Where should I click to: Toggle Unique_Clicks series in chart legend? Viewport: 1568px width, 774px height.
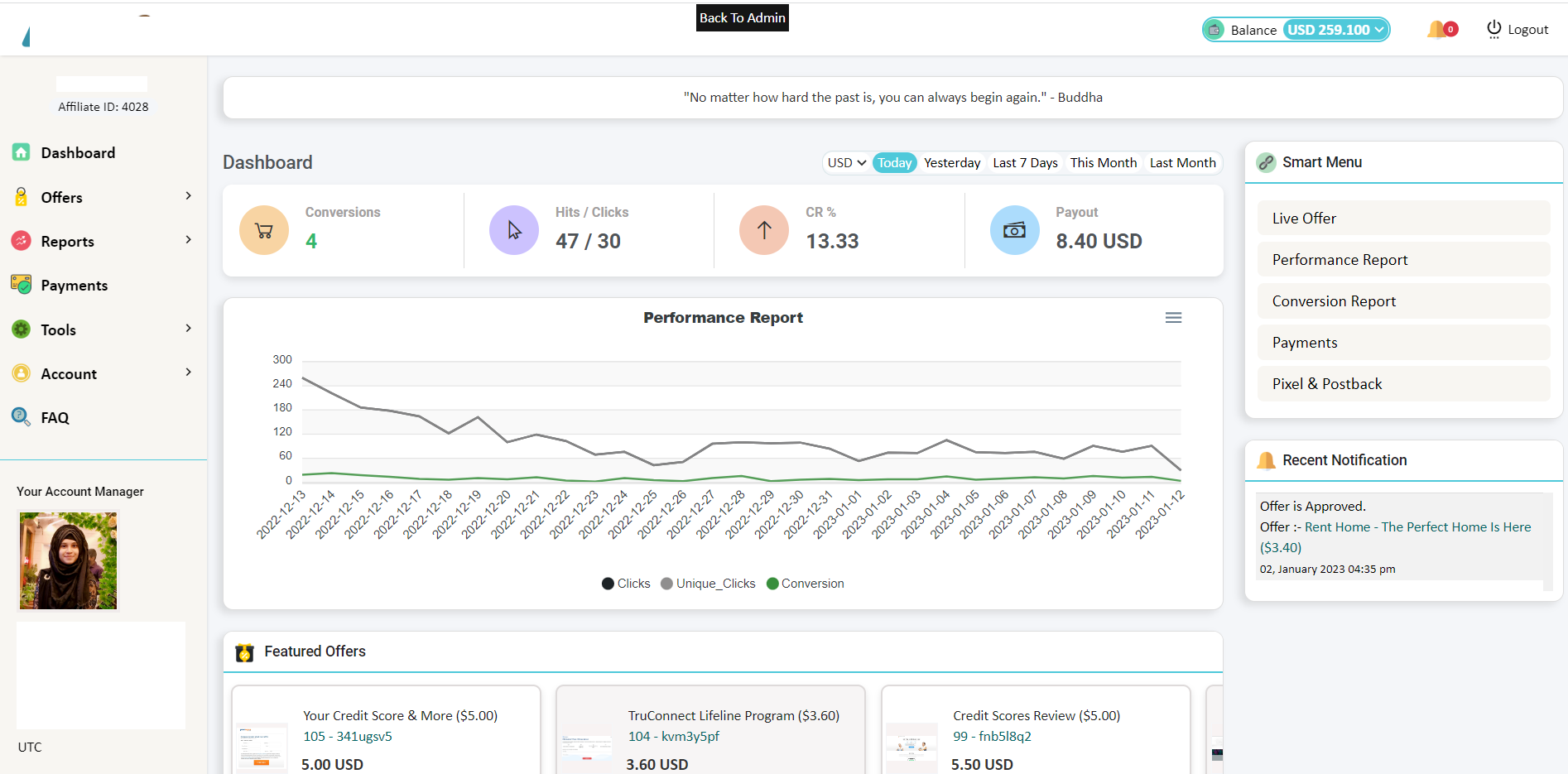[x=708, y=584]
